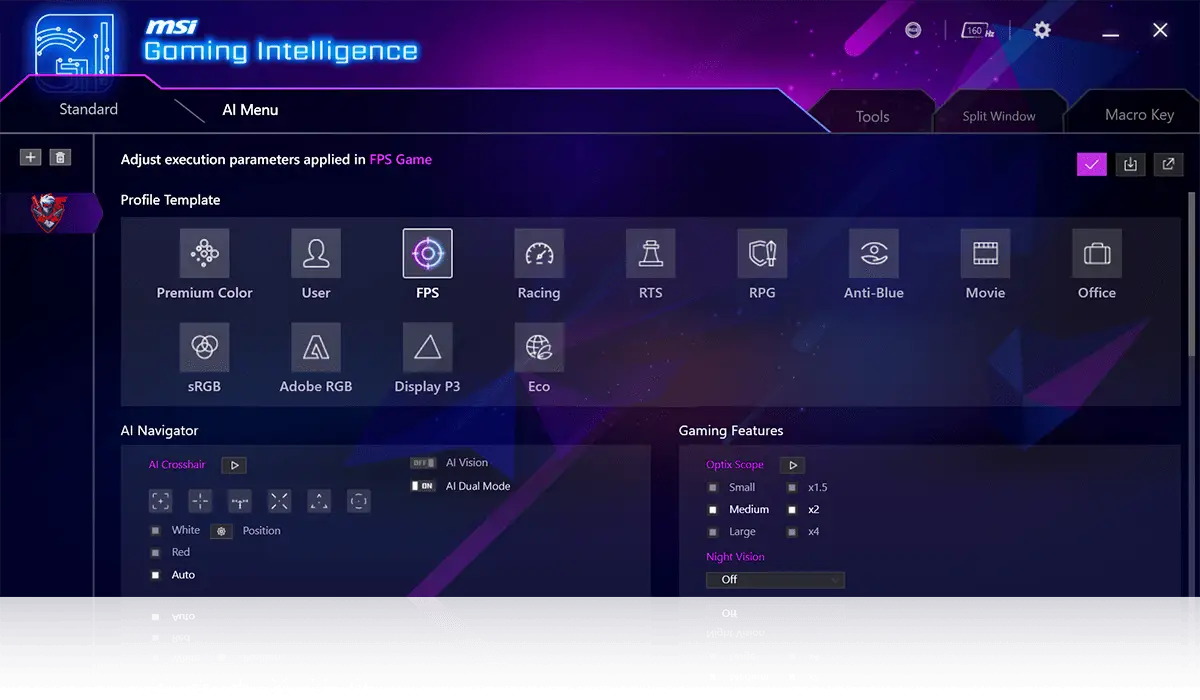
Task: Open the Night Vision dropdown
Action: (x=775, y=580)
